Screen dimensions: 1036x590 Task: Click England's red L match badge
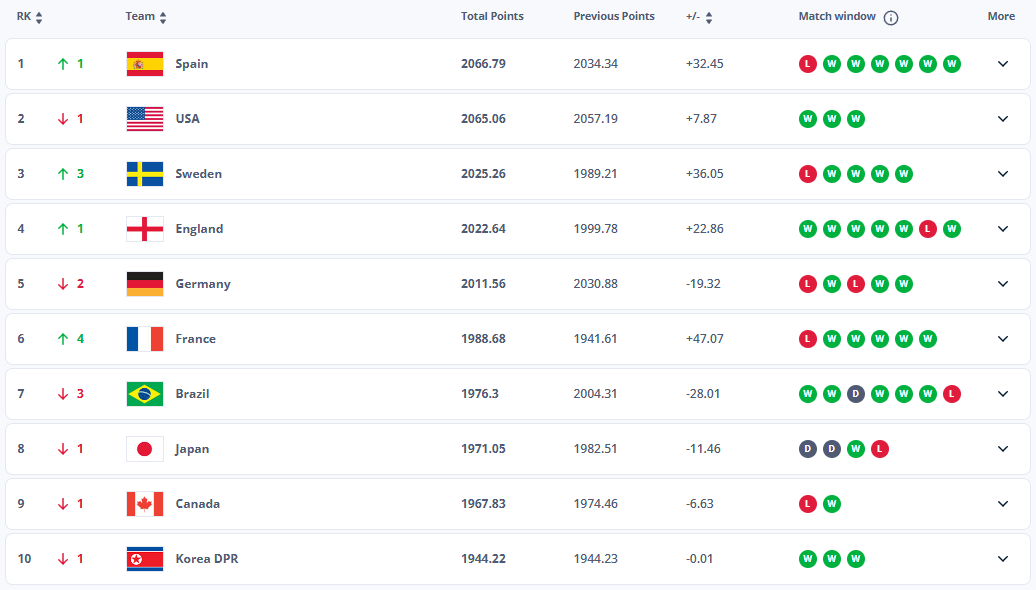point(928,229)
